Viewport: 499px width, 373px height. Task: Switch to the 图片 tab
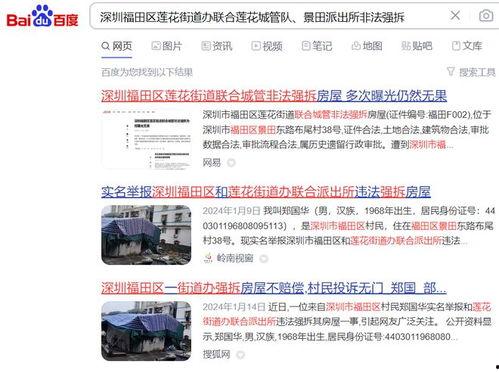click(x=167, y=46)
